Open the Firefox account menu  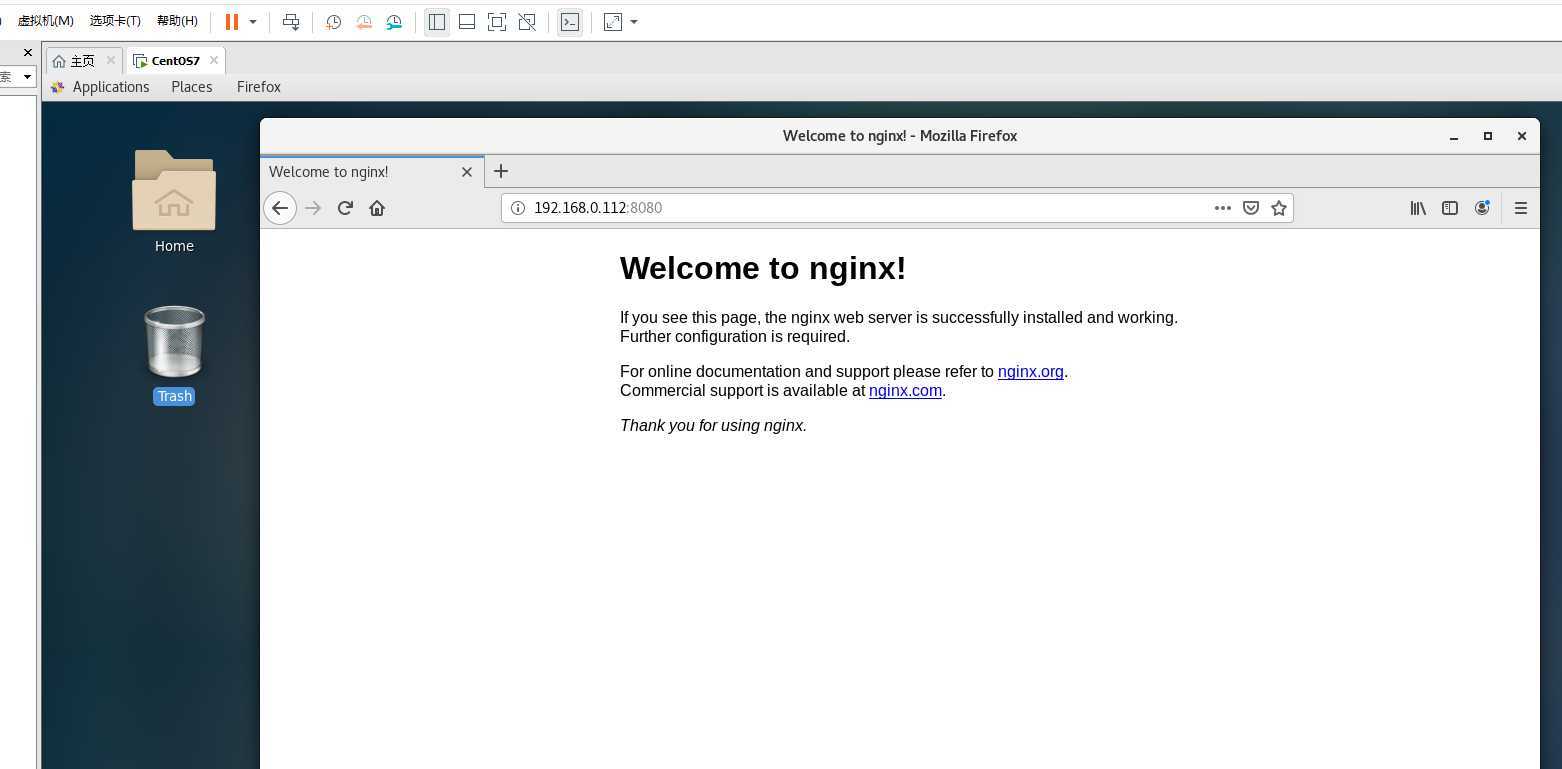[x=1482, y=208]
